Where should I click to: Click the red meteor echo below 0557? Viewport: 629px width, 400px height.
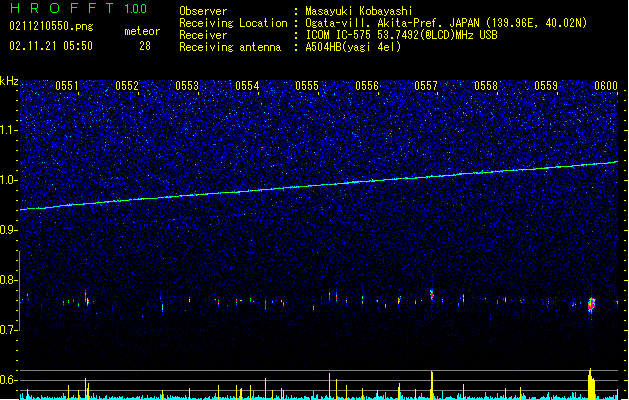[x=432, y=294]
